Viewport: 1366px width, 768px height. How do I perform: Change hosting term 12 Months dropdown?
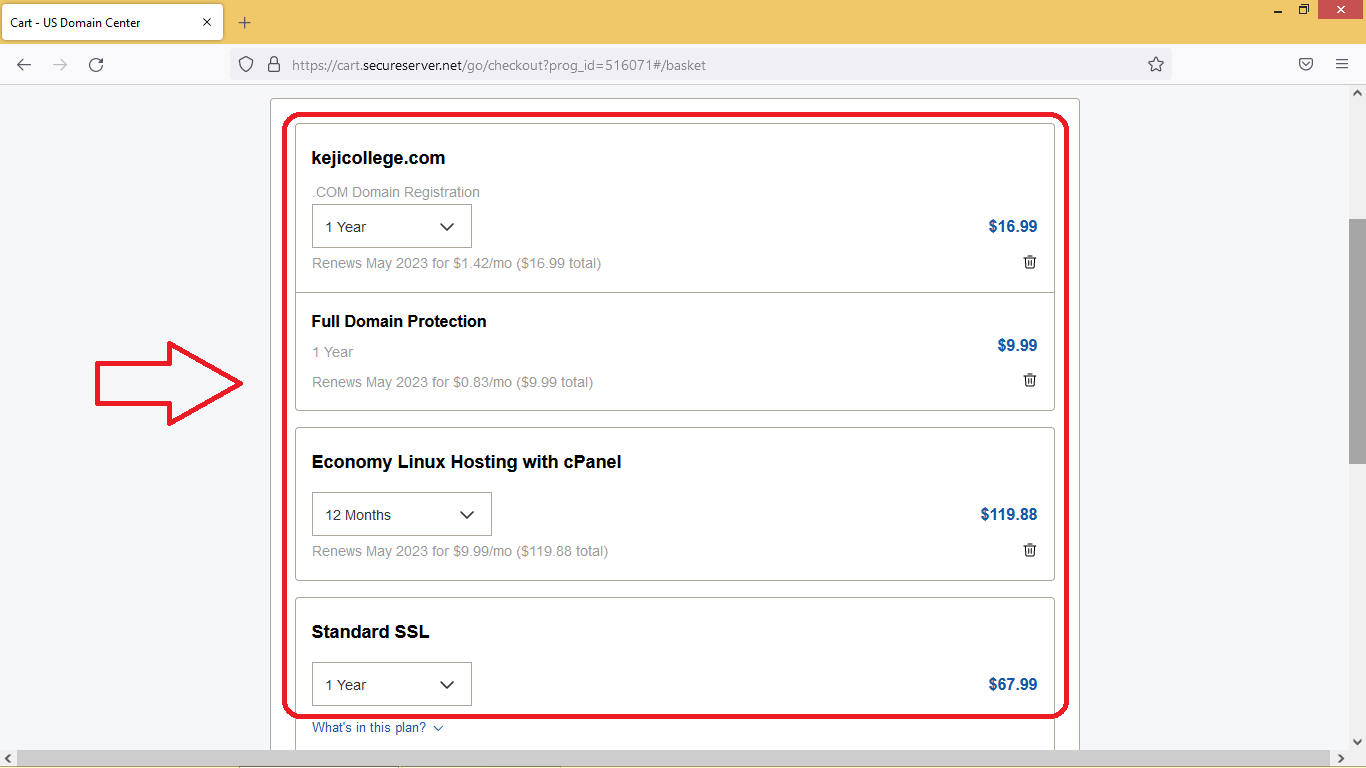click(401, 515)
